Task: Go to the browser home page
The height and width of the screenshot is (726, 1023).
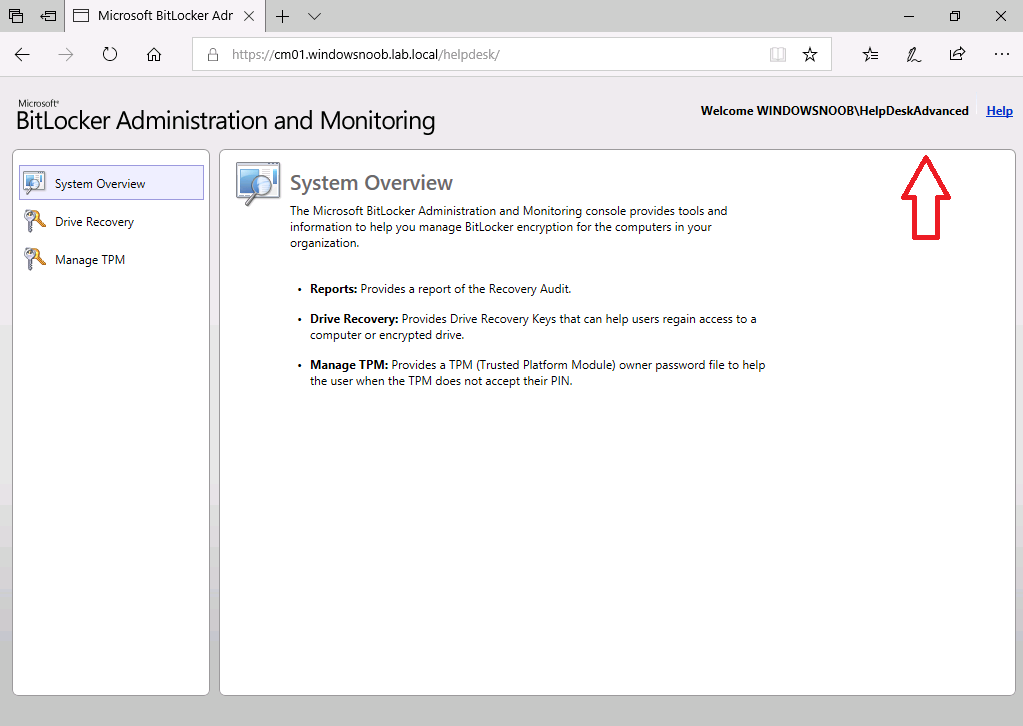Action: coord(153,55)
